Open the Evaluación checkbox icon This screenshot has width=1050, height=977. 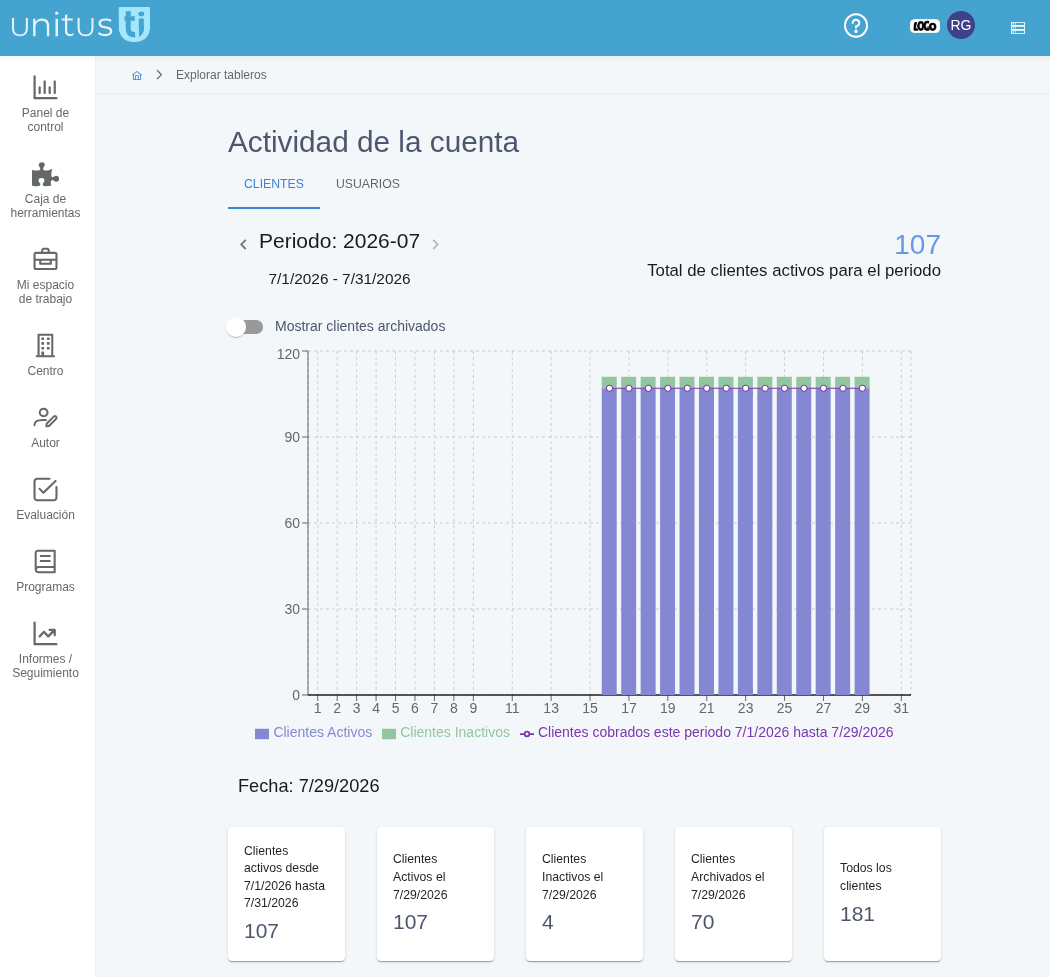45,490
